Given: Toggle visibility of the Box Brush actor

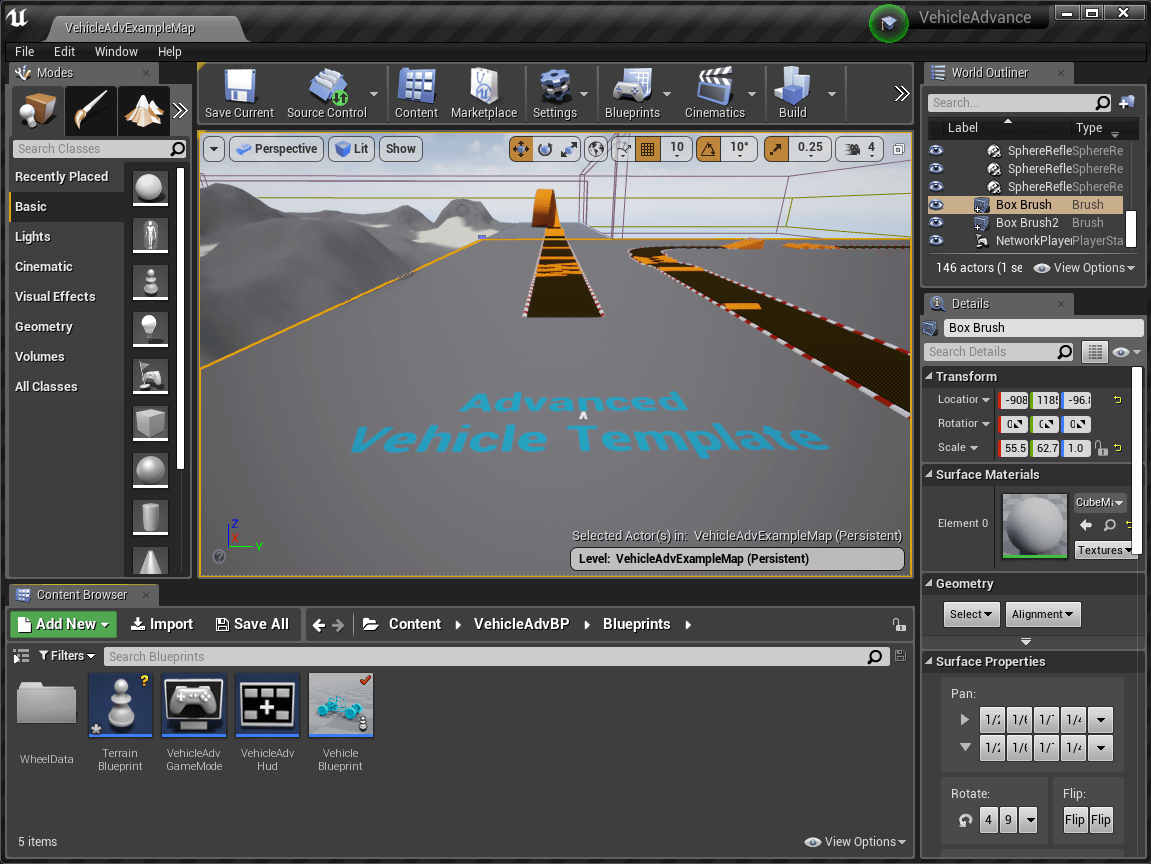Looking at the screenshot, I should (934, 204).
